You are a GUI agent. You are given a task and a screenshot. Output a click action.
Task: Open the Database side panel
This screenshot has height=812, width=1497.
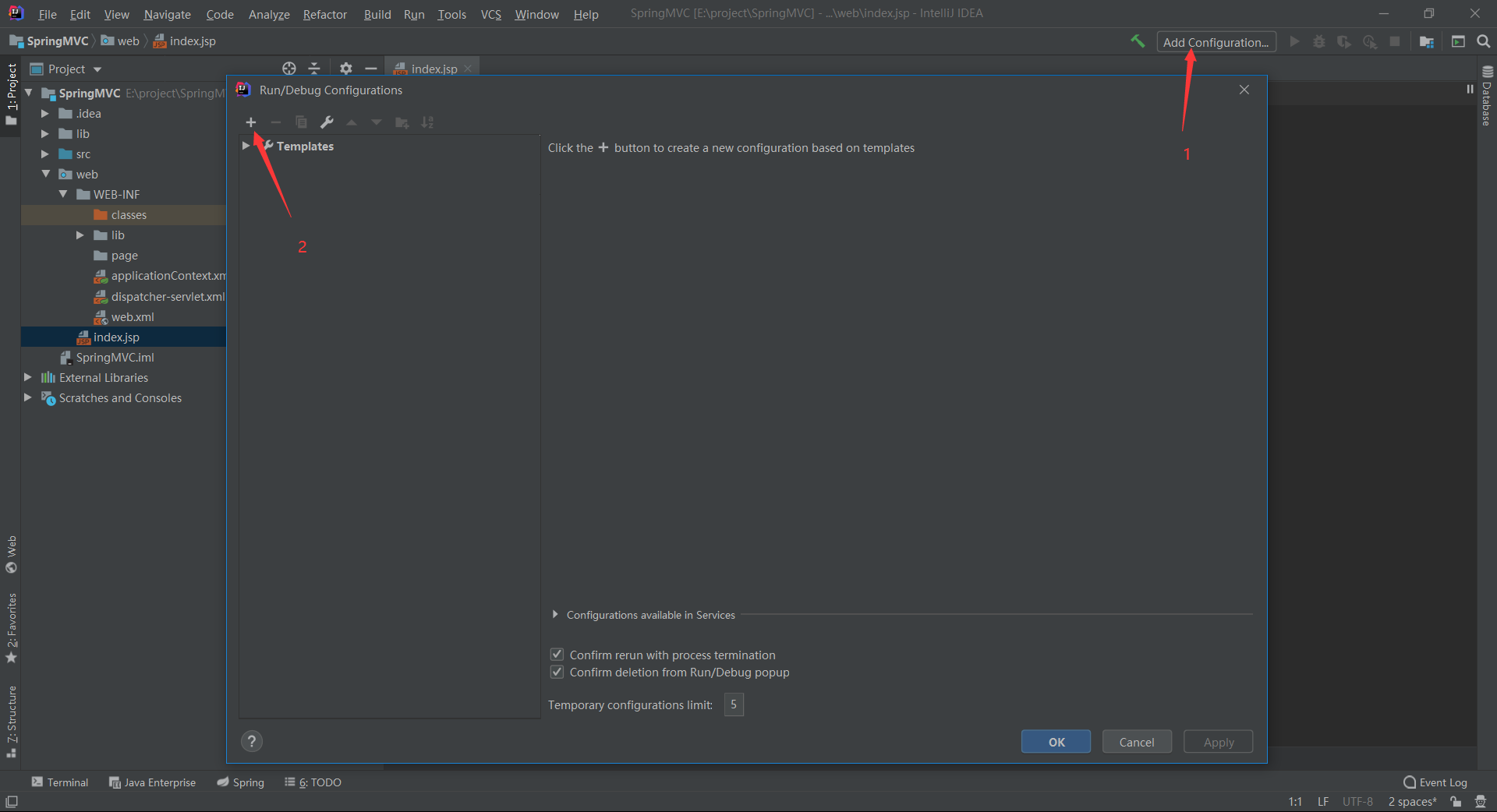(x=1487, y=97)
